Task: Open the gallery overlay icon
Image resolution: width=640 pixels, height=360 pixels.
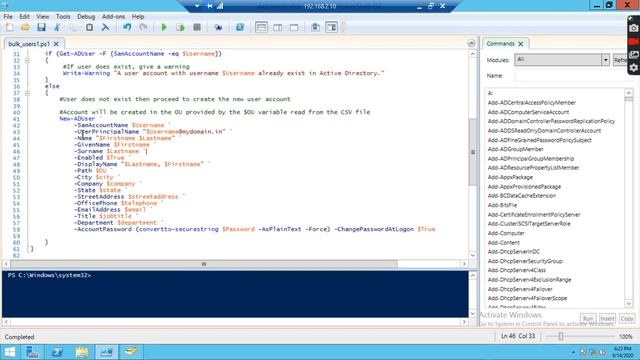Action: [633, 54]
